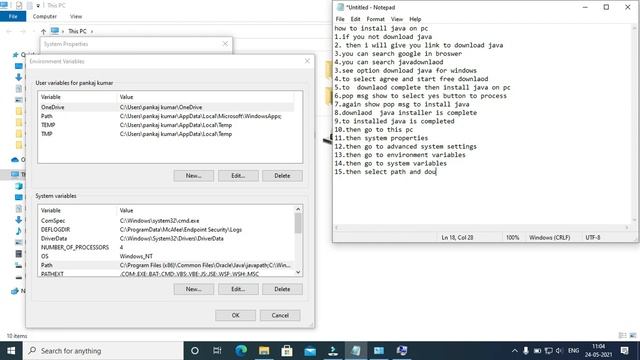The image size is (640, 360).
Task: Click This PC breadcrumb in address bar
Action: point(77,31)
